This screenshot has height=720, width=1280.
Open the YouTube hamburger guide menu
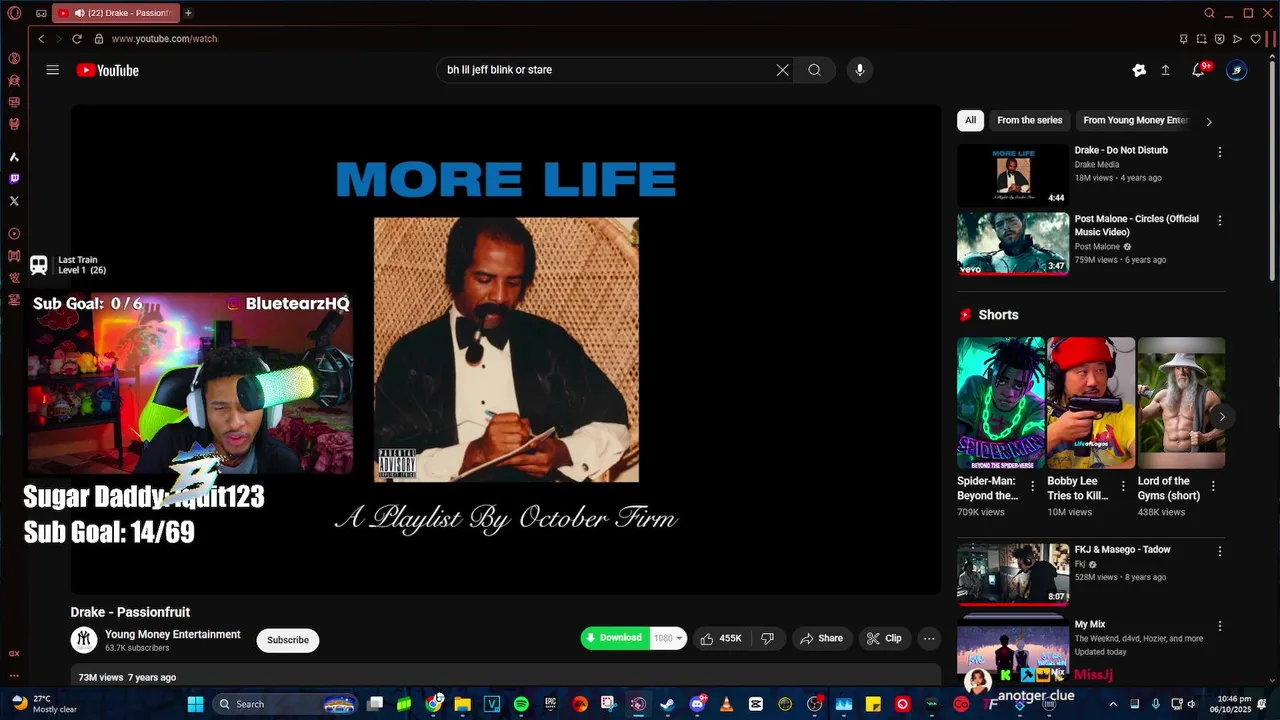53,70
